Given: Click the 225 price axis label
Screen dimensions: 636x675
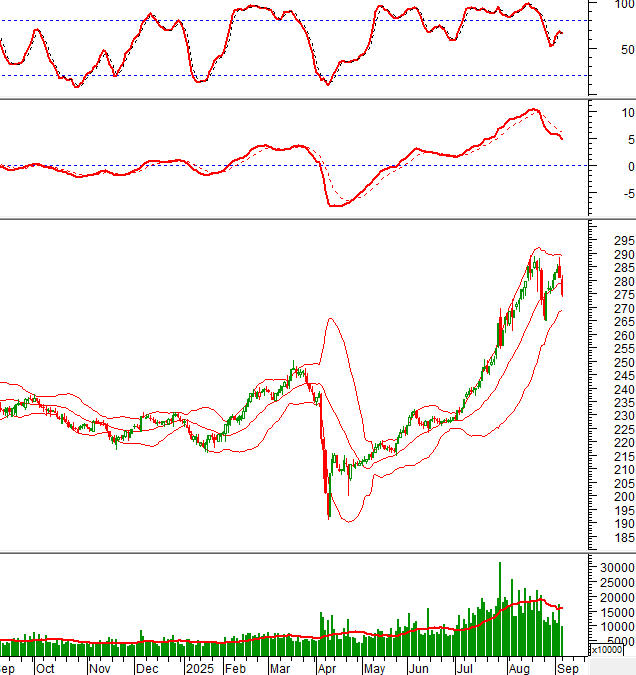Looking at the screenshot, I should click(x=624, y=430).
